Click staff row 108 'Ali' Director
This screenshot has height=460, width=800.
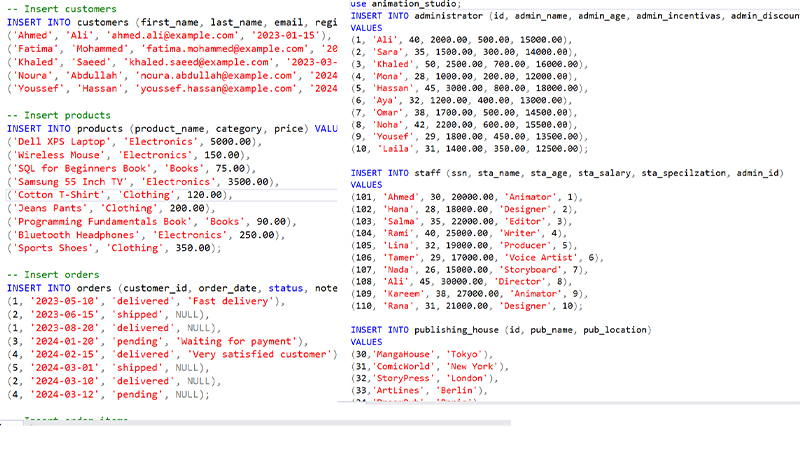[462, 282]
